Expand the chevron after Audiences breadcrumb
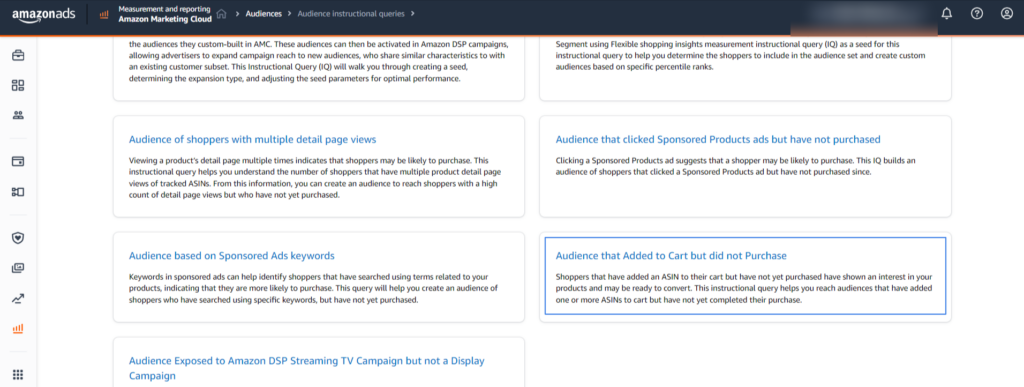 (x=290, y=14)
